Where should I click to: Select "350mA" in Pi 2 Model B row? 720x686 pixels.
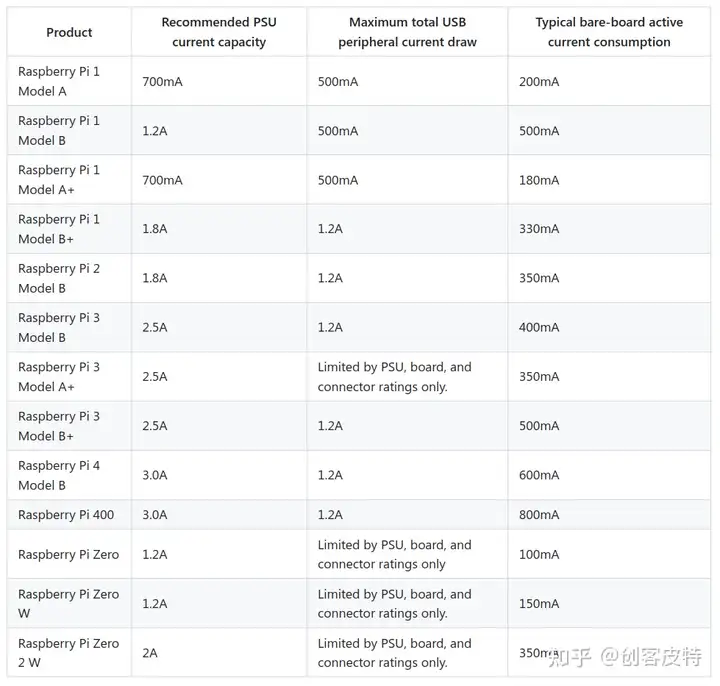pos(539,278)
